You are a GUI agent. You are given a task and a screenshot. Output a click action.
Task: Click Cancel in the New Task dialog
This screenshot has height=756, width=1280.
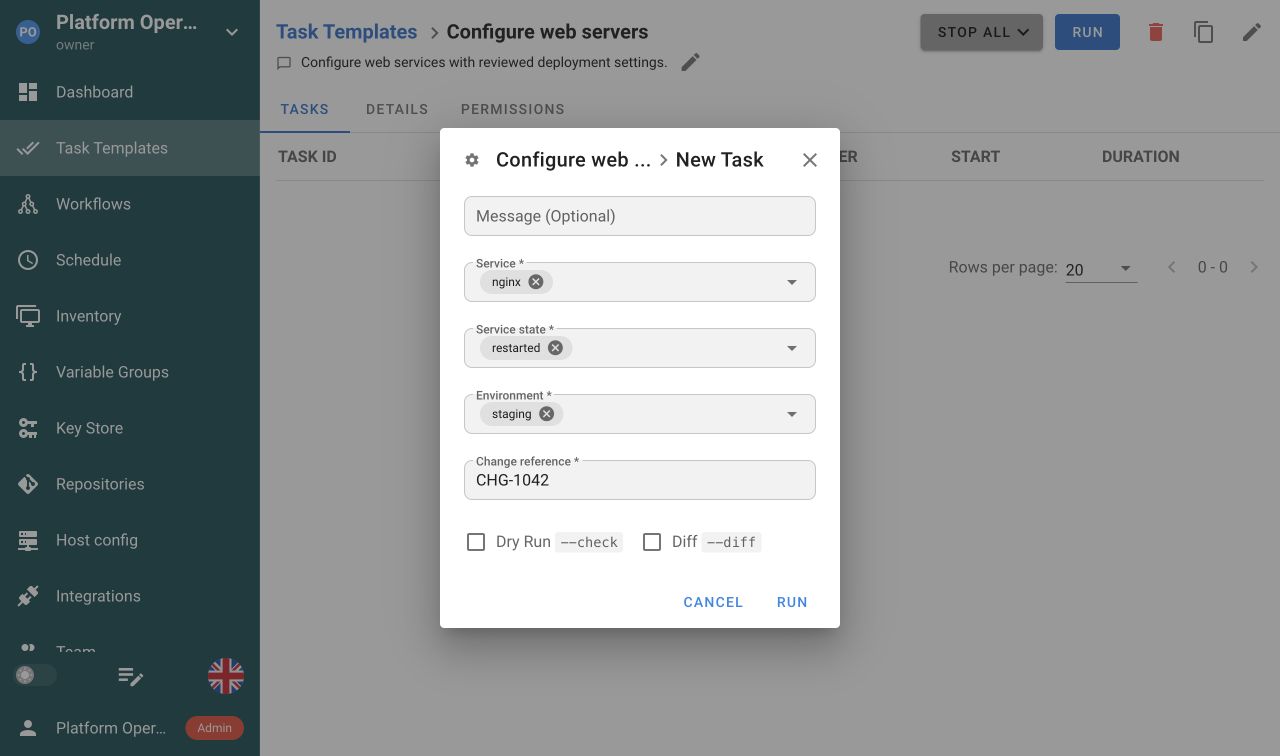[713, 602]
